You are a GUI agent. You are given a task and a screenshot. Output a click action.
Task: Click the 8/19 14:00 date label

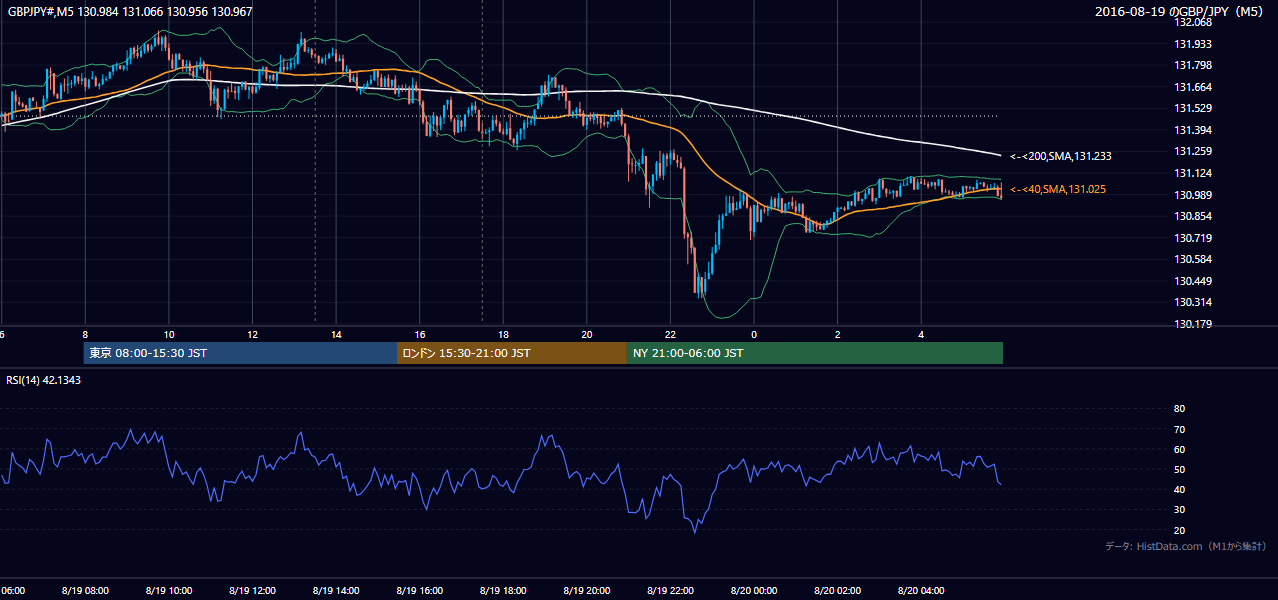336,590
